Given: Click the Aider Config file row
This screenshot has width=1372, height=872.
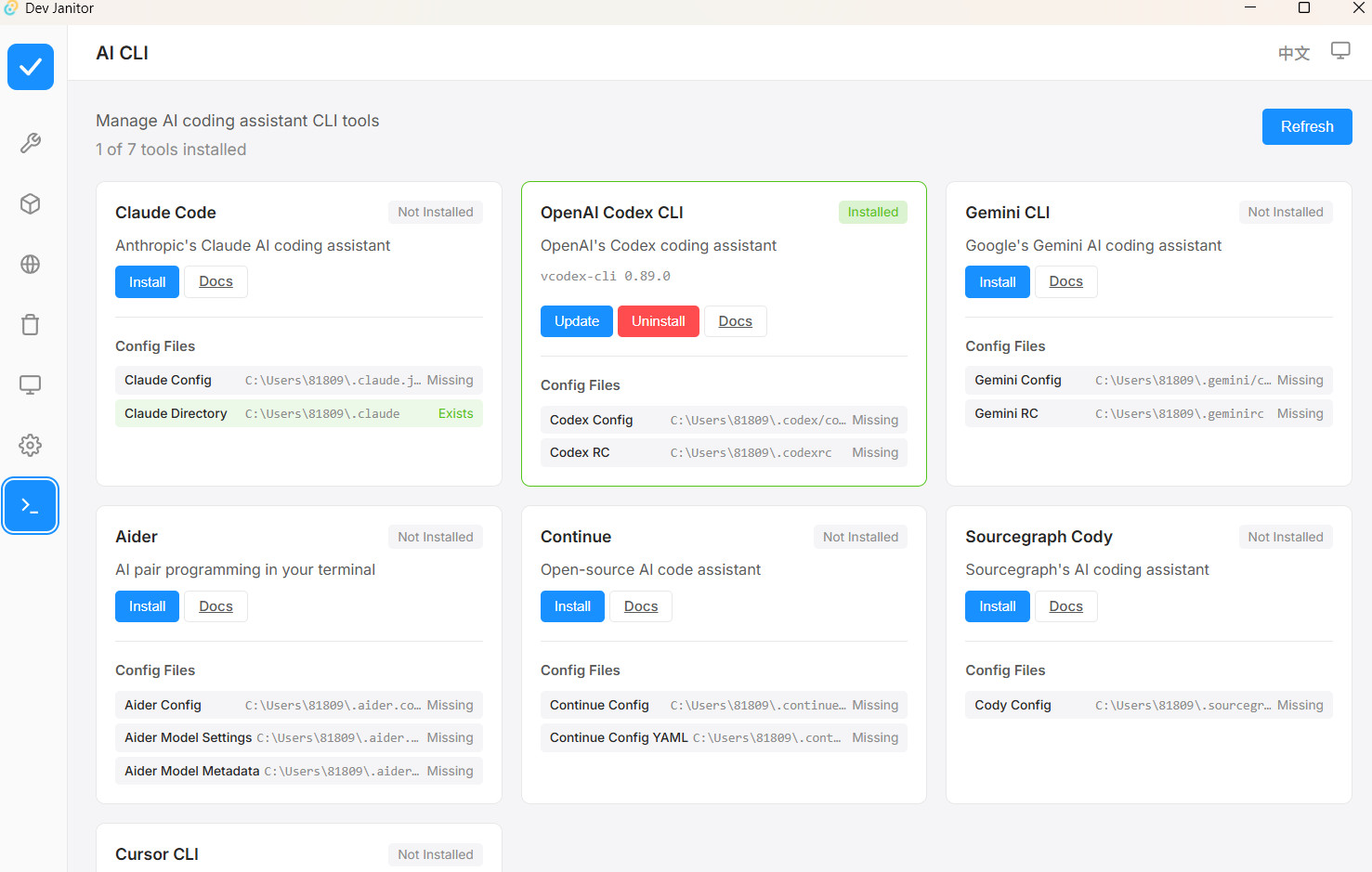Looking at the screenshot, I should point(299,705).
